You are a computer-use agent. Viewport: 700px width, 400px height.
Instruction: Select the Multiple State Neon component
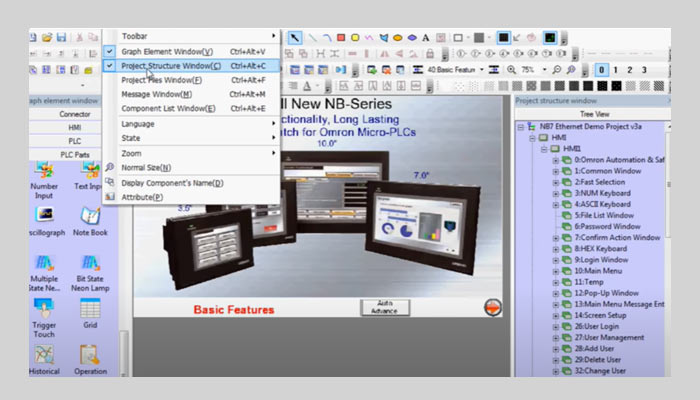tap(44, 272)
